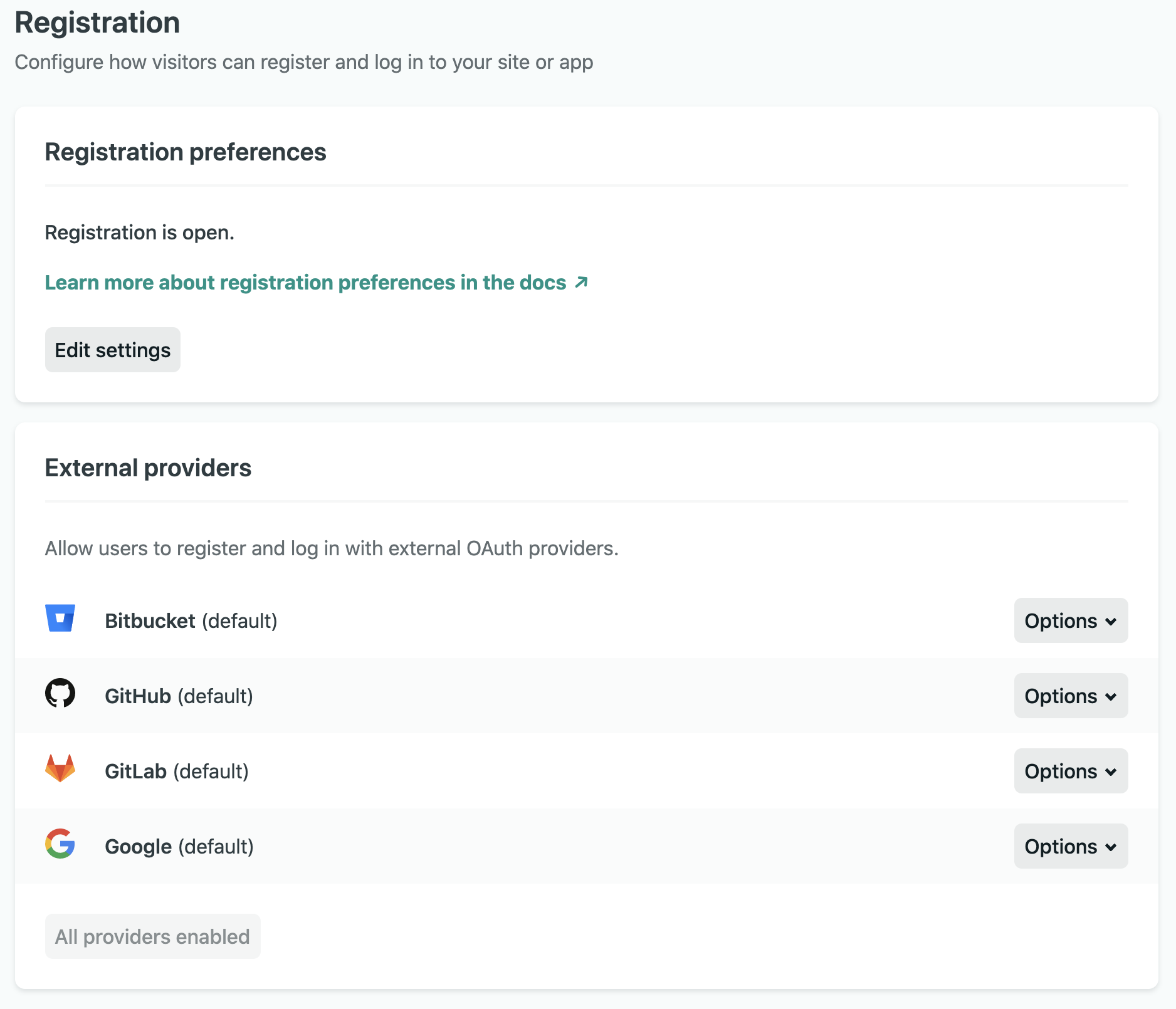Click the external link arrow after docs link
This screenshot has height=1009, width=1176.
[x=581, y=282]
